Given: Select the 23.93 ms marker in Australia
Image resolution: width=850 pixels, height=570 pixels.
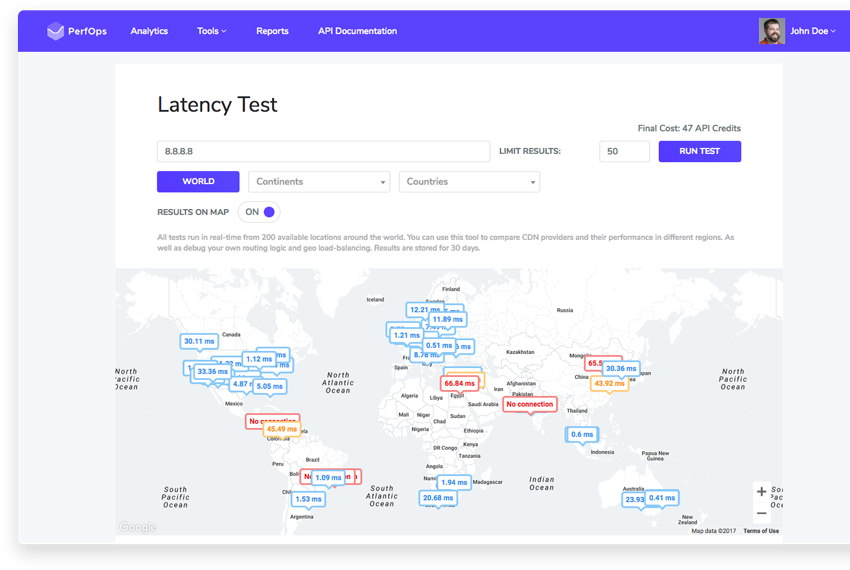Looking at the screenshot, I should tap(634, 499).
